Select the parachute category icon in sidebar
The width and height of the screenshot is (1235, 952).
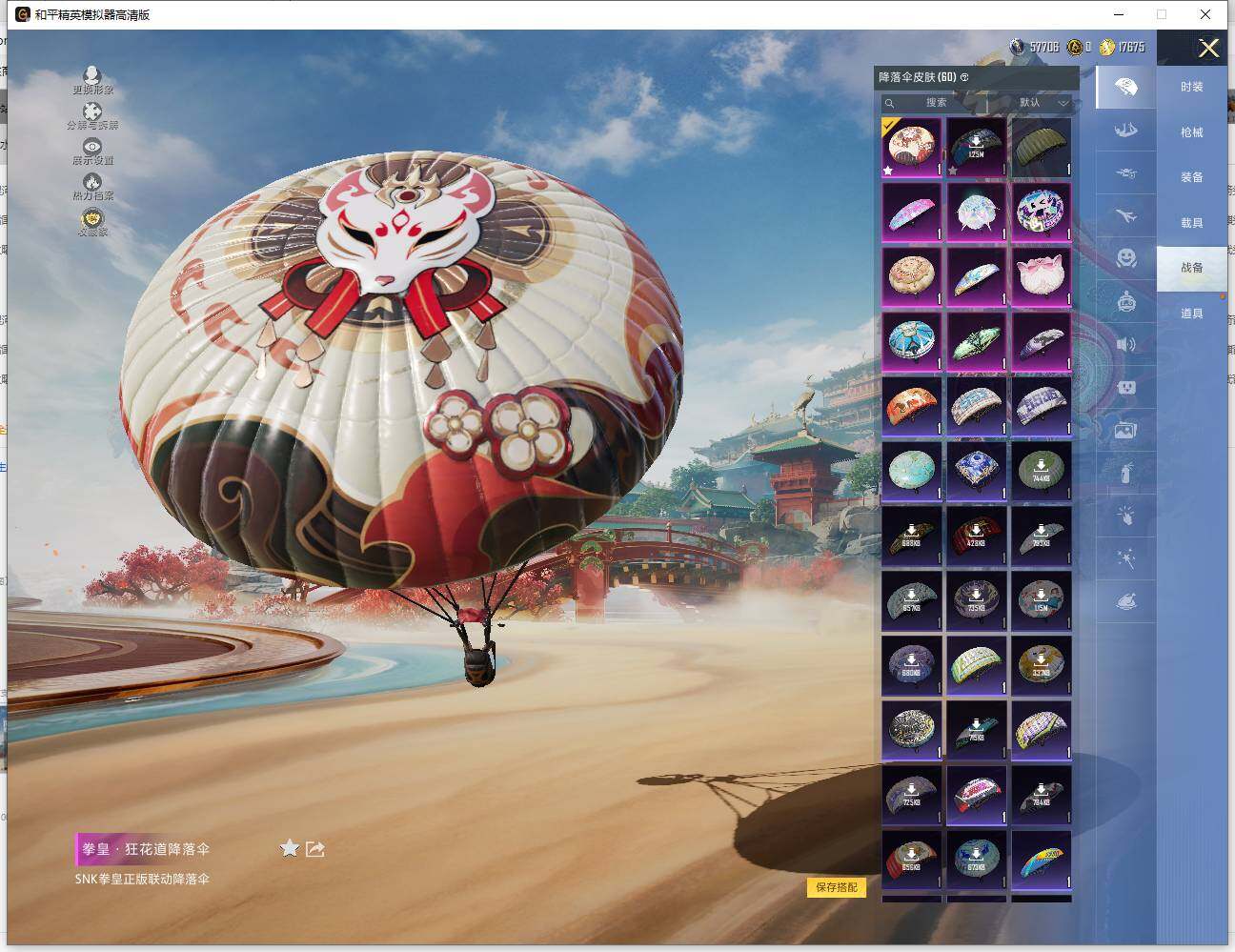[x=1125, y=88]
